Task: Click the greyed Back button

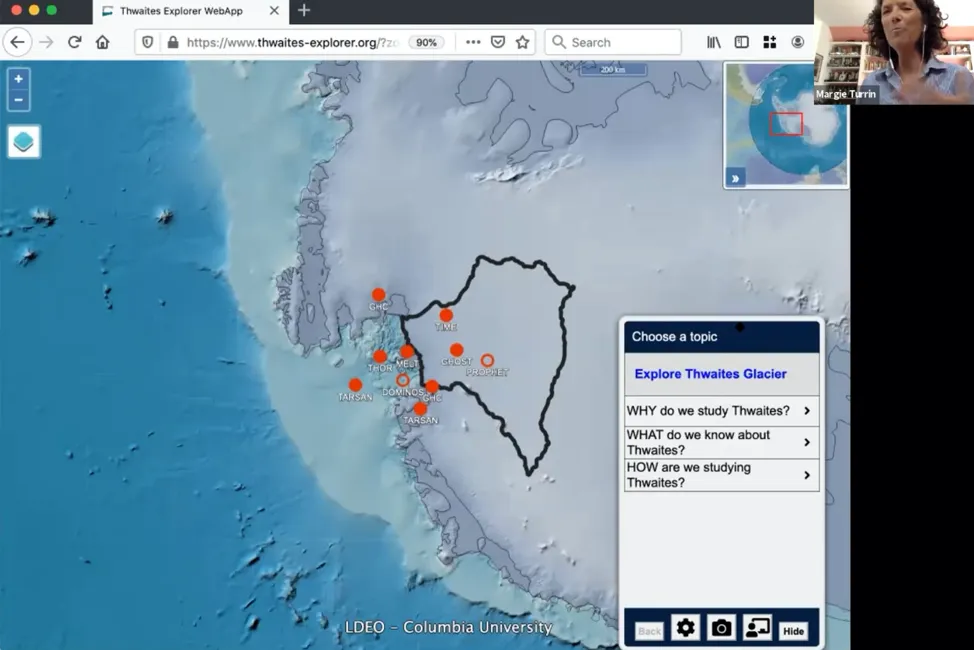Action: tap(649, 631)
